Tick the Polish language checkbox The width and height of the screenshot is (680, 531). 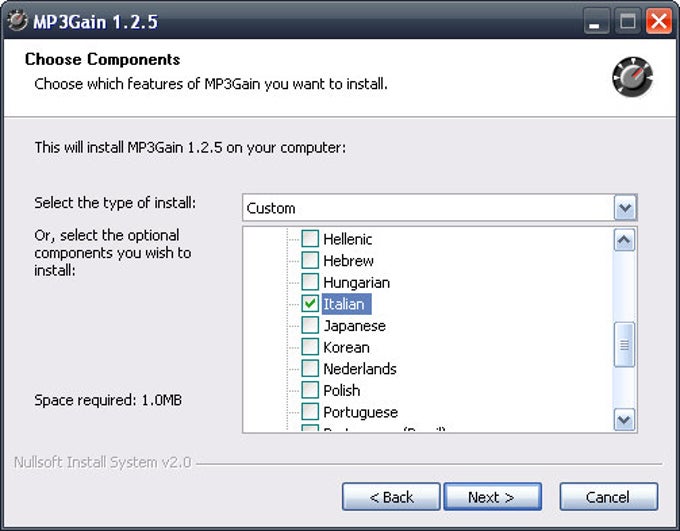pyautogui.click(x=310, y=390)
